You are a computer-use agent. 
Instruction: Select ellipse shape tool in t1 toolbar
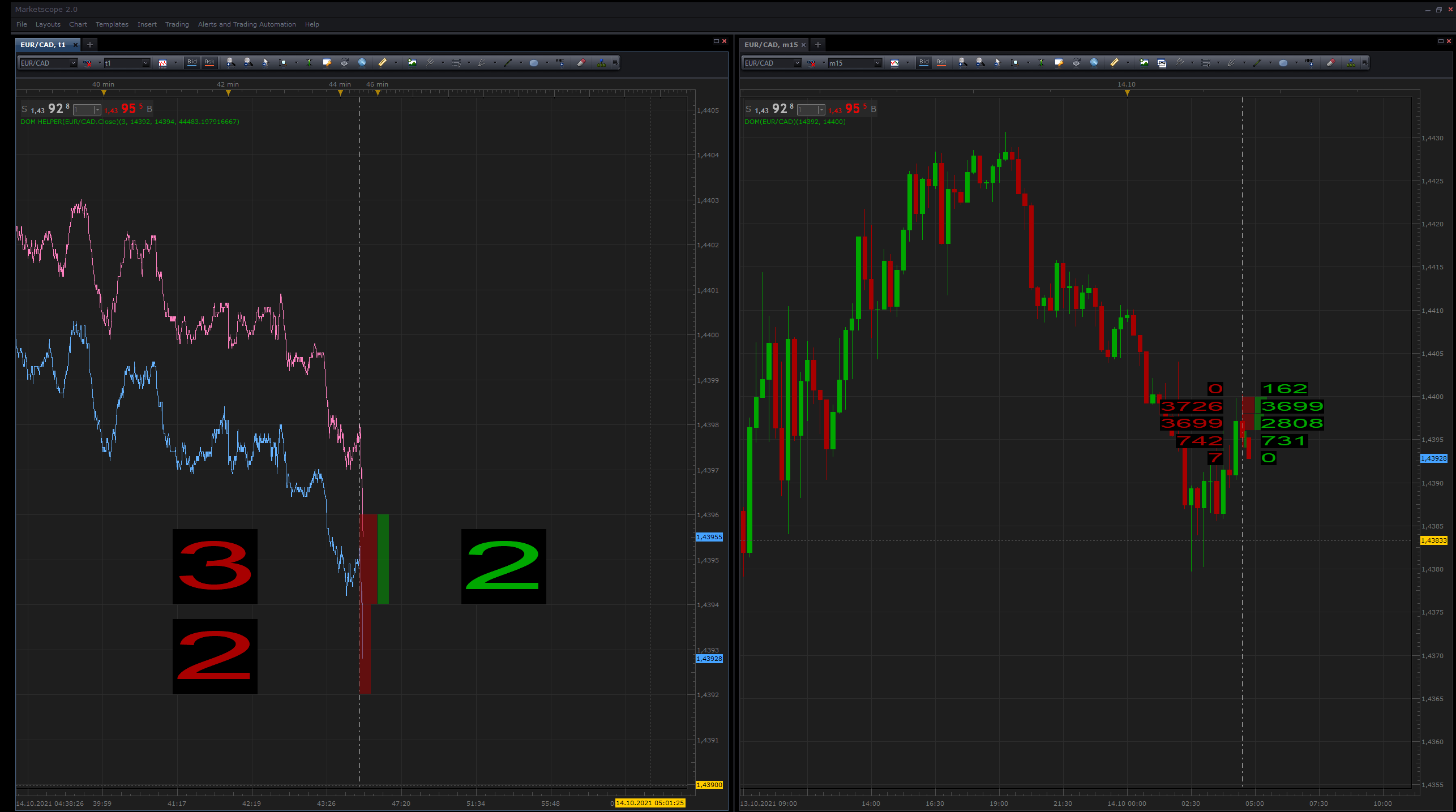(534, 63)
